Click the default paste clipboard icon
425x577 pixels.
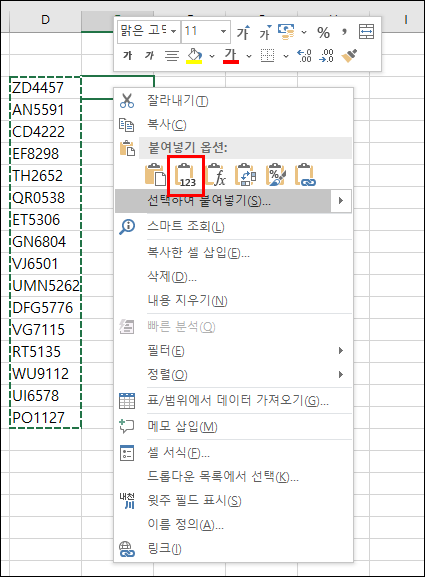click(x=156, y=175)
